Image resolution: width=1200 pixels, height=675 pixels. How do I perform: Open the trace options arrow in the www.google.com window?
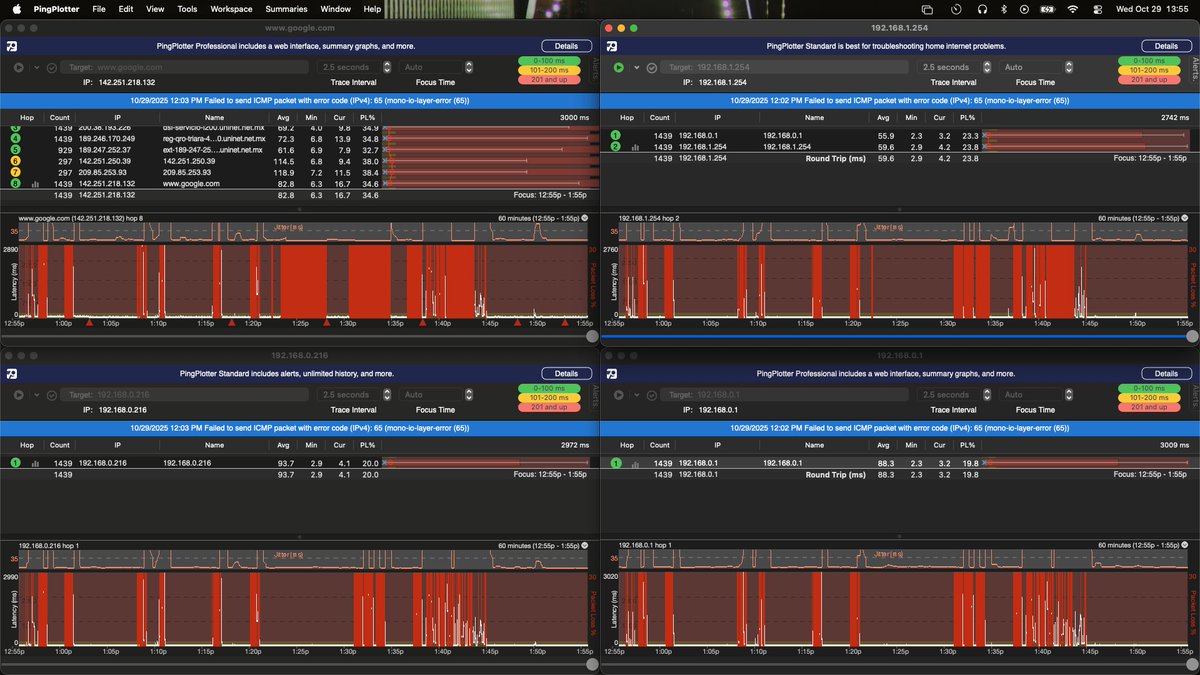[37, 68]
